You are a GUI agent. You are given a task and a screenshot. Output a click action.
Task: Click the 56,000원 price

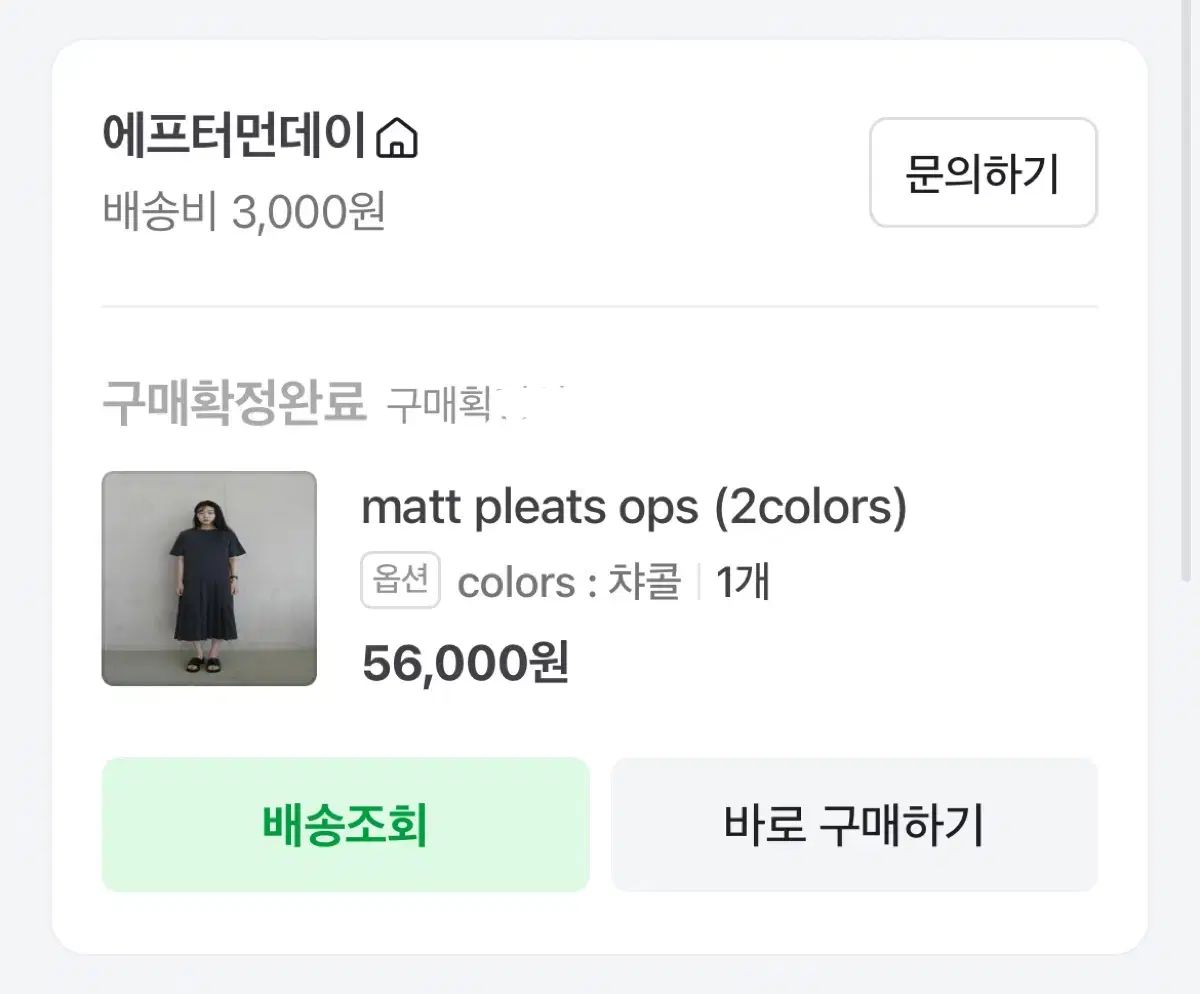[x=465, y=662]
